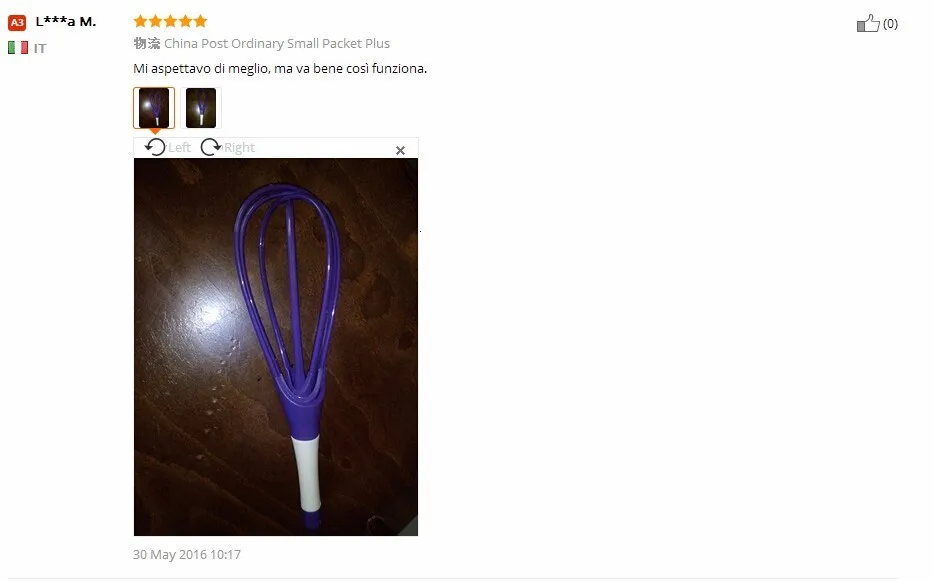933x581 pixels.
Task: Click the first orange rating star
Action: [140, 21]
